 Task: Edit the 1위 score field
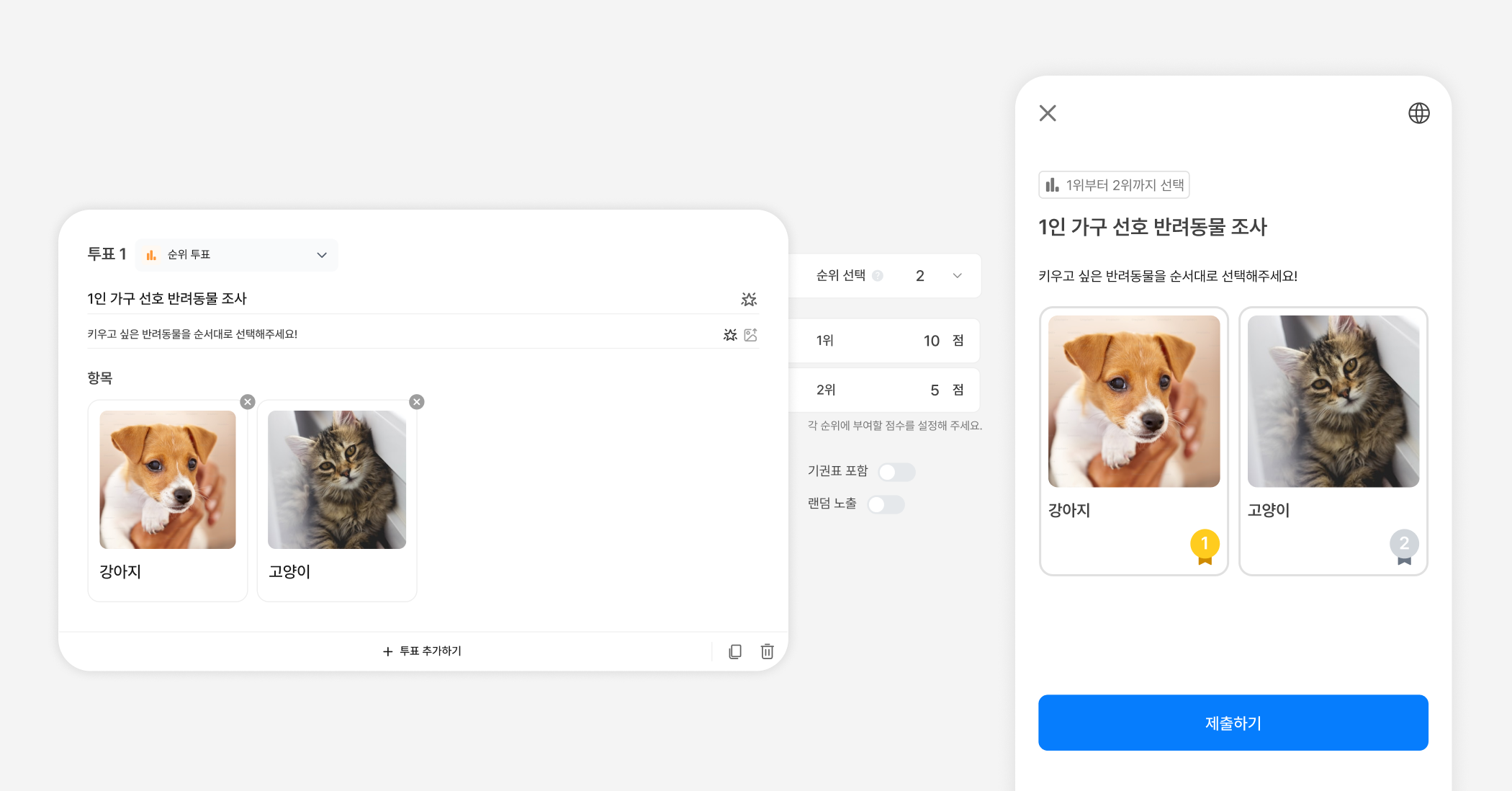point(930,341)
